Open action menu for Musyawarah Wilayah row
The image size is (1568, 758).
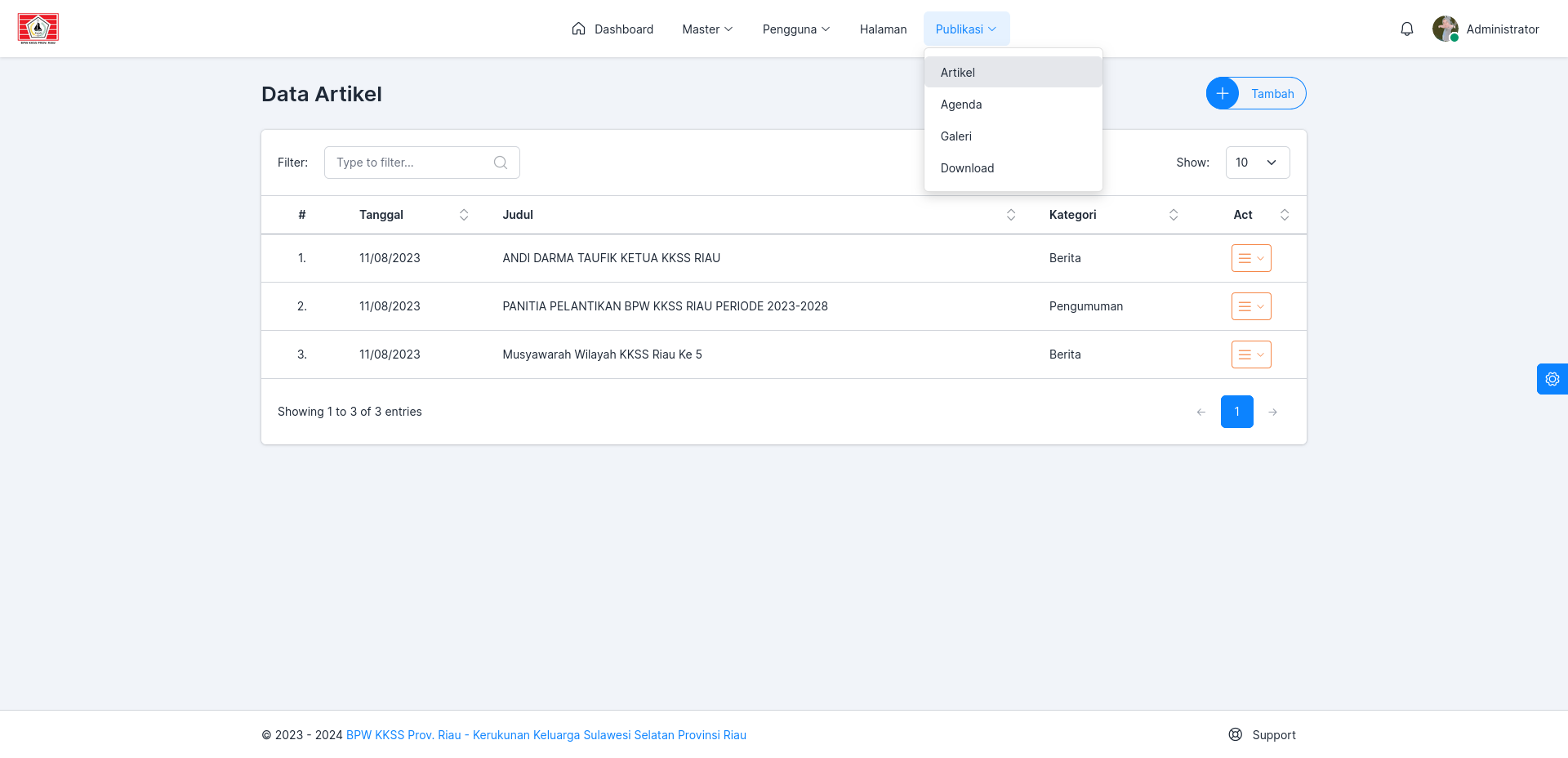click(1251, 354)
